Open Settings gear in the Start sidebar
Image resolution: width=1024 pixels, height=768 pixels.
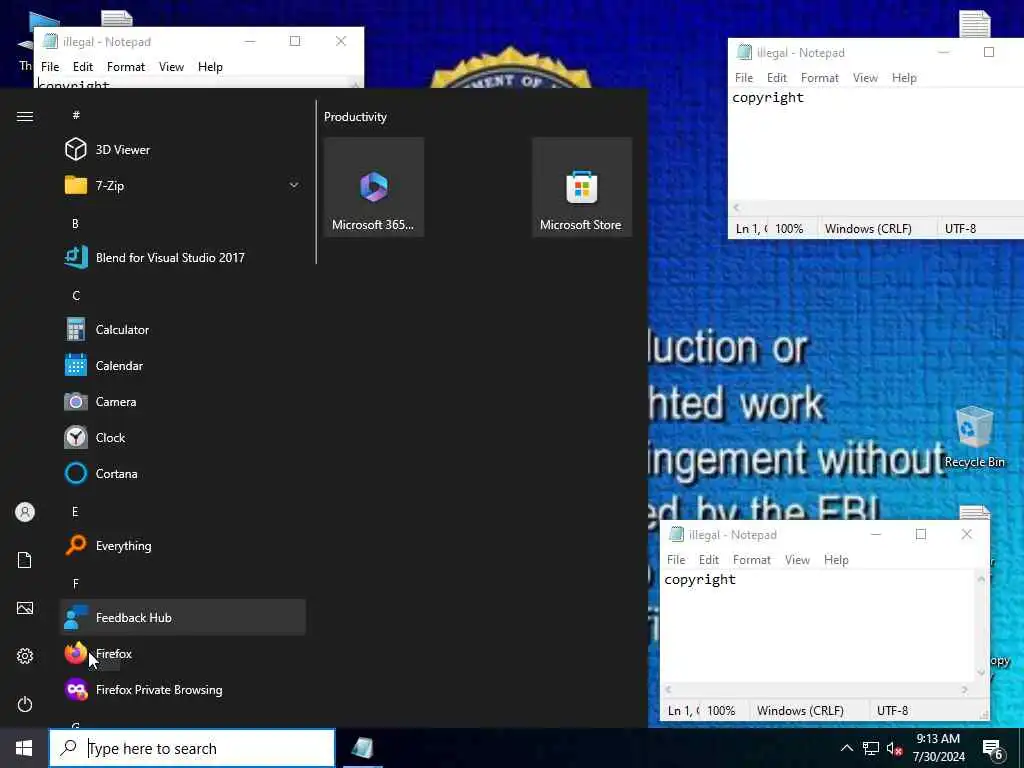click(25, 656)
